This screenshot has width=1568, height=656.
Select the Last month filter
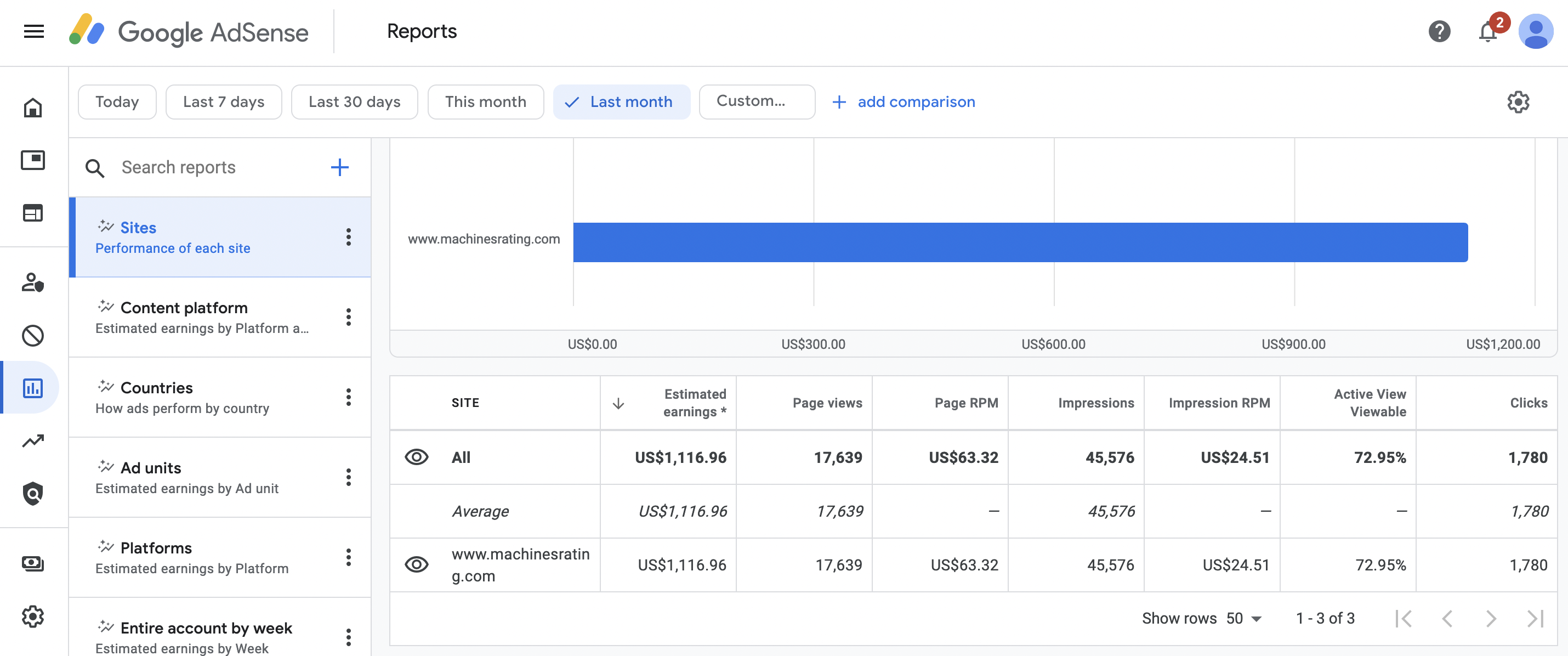click(x=621, y=101)
